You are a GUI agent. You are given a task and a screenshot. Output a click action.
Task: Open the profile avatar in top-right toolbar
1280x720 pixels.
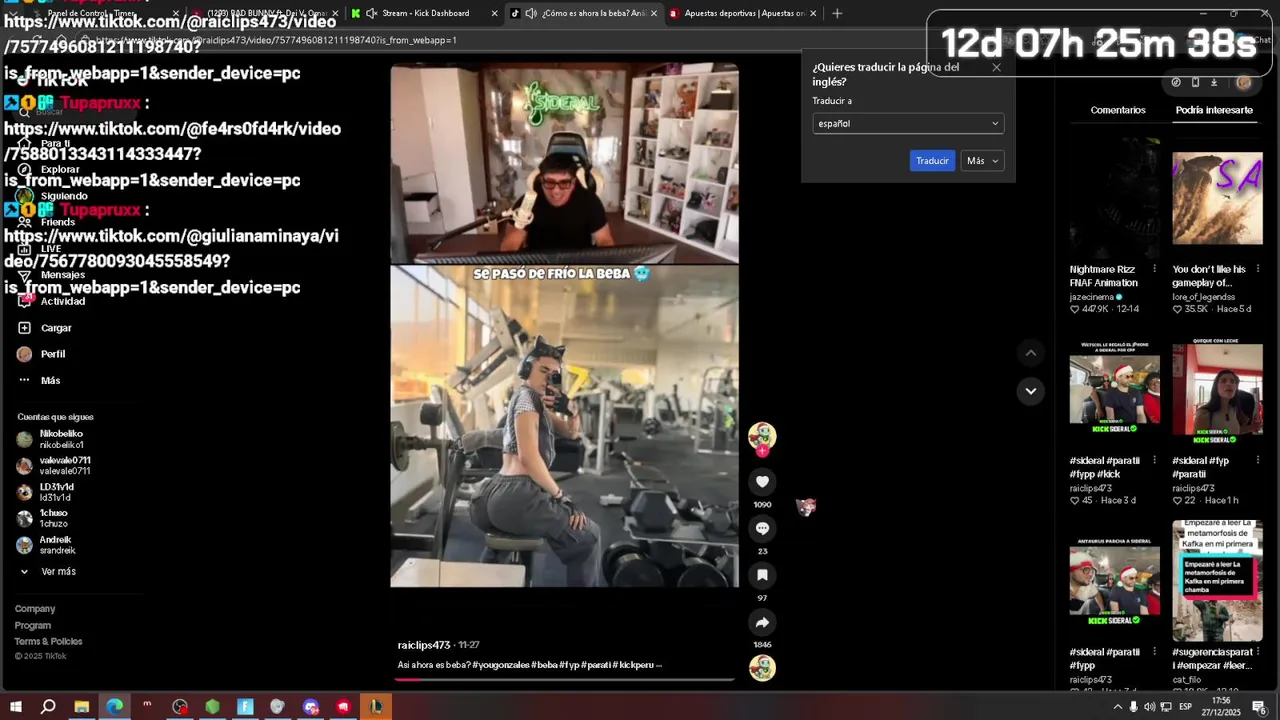(1244, 82)
